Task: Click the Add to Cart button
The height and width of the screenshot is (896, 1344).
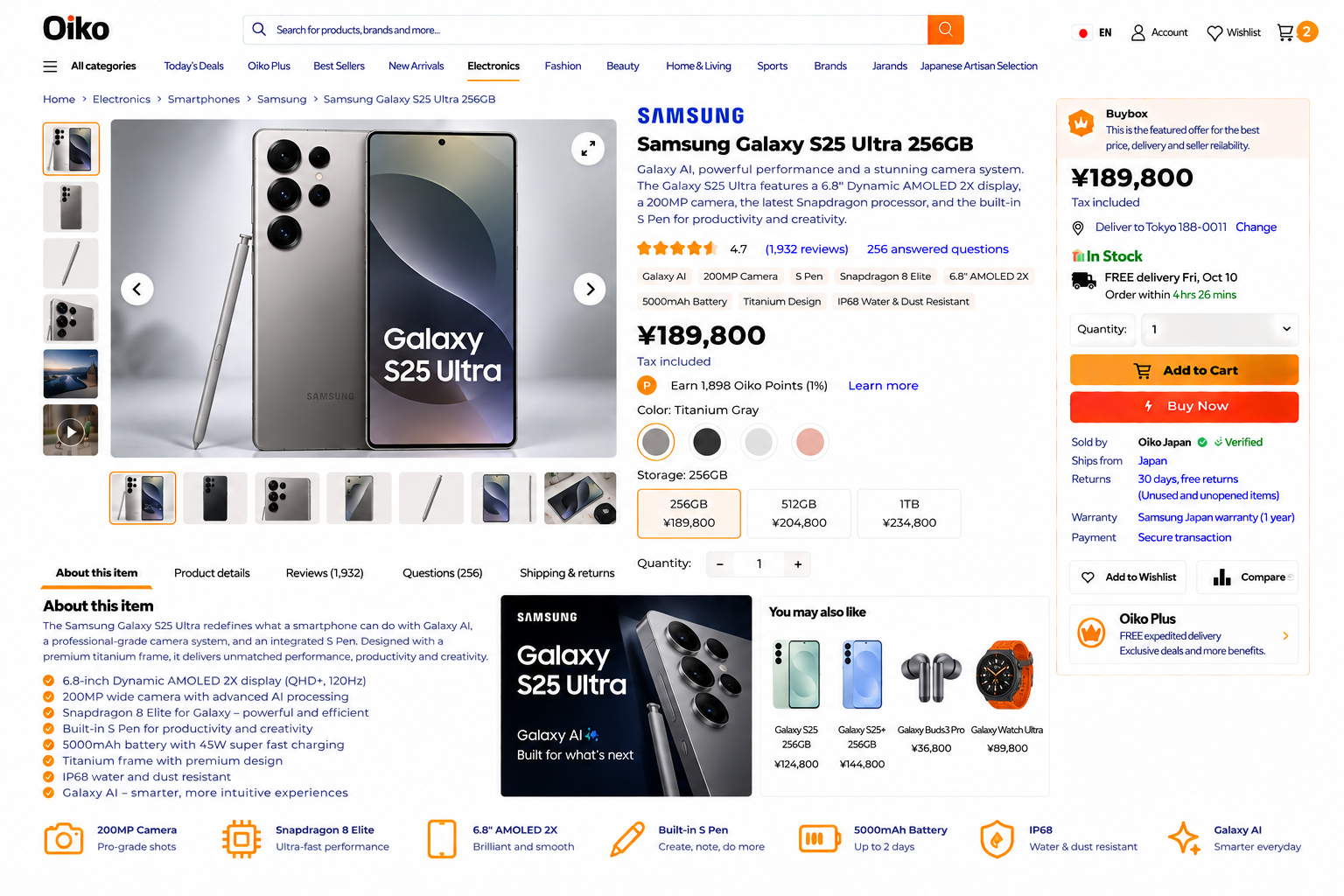Action: pos(1184,370)
